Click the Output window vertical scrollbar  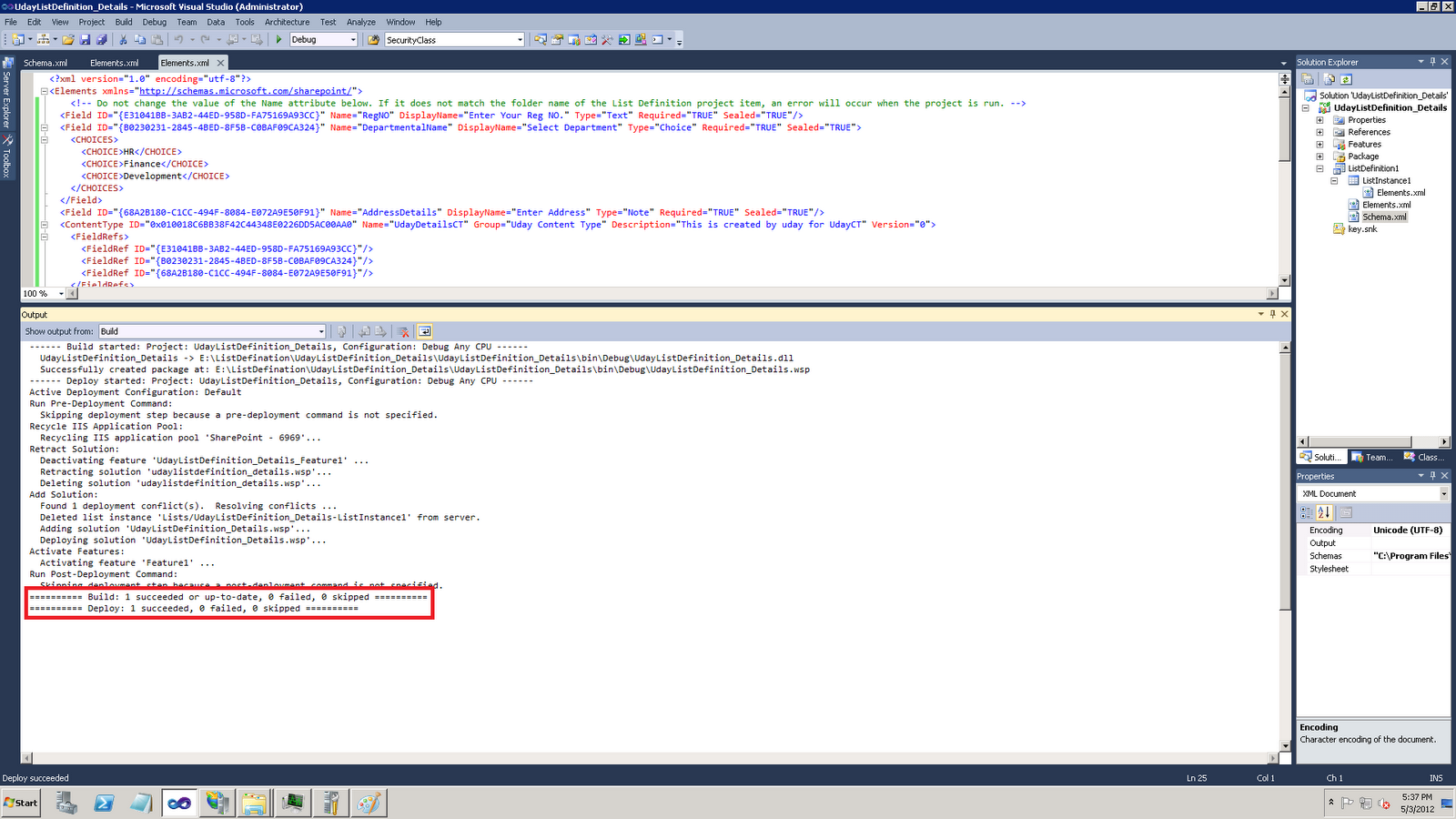pos(1285,546)
